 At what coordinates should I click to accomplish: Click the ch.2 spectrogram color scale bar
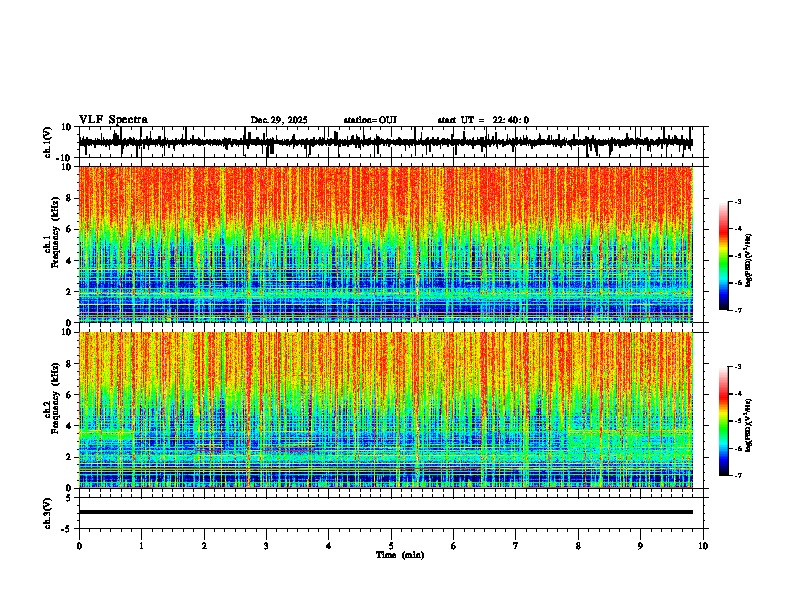(x=724, y=421)
